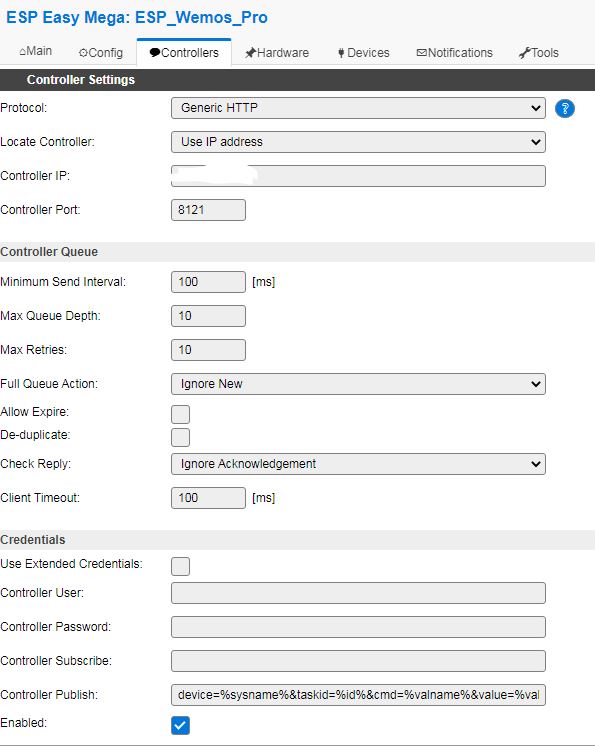
Task: Open the Devices tab
Action: [x=363, y=53]
